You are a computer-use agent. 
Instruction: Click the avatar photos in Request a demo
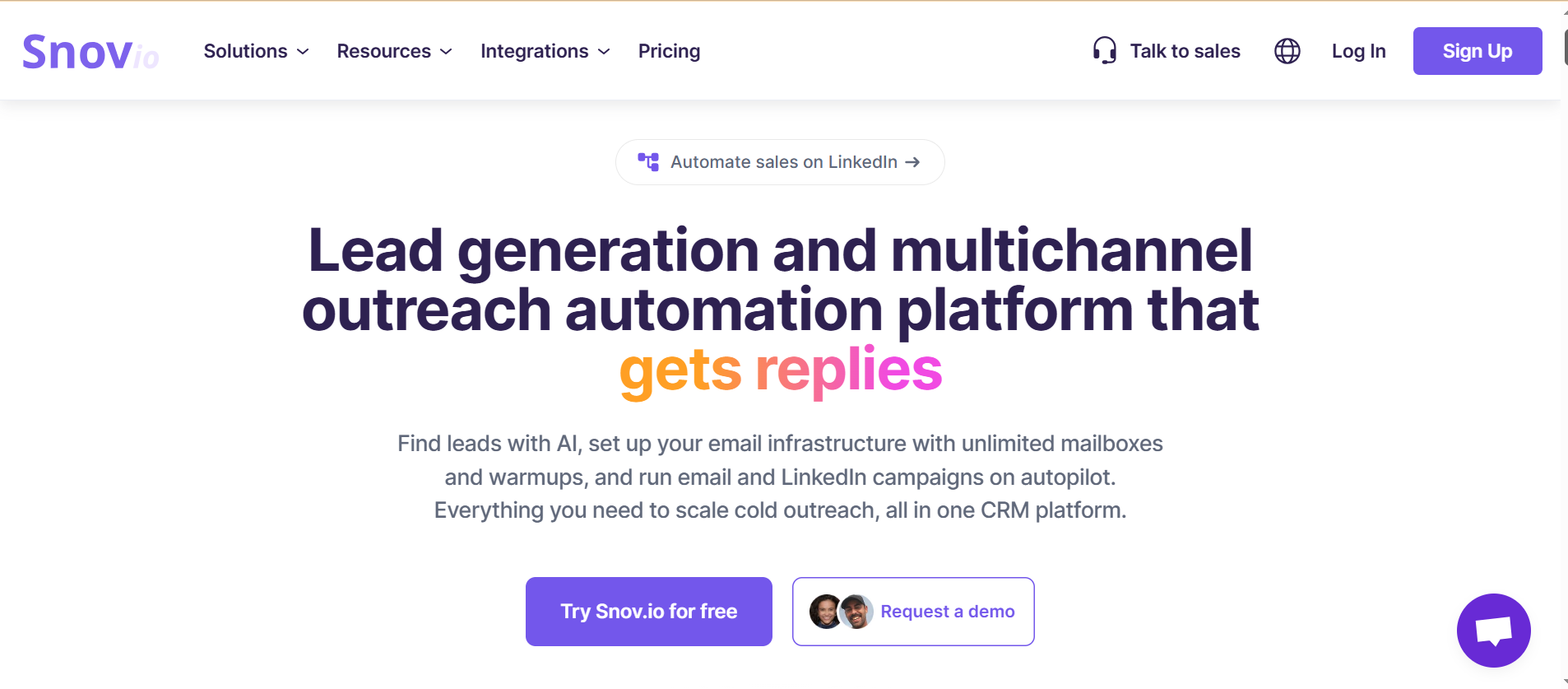tap(841, 612)
